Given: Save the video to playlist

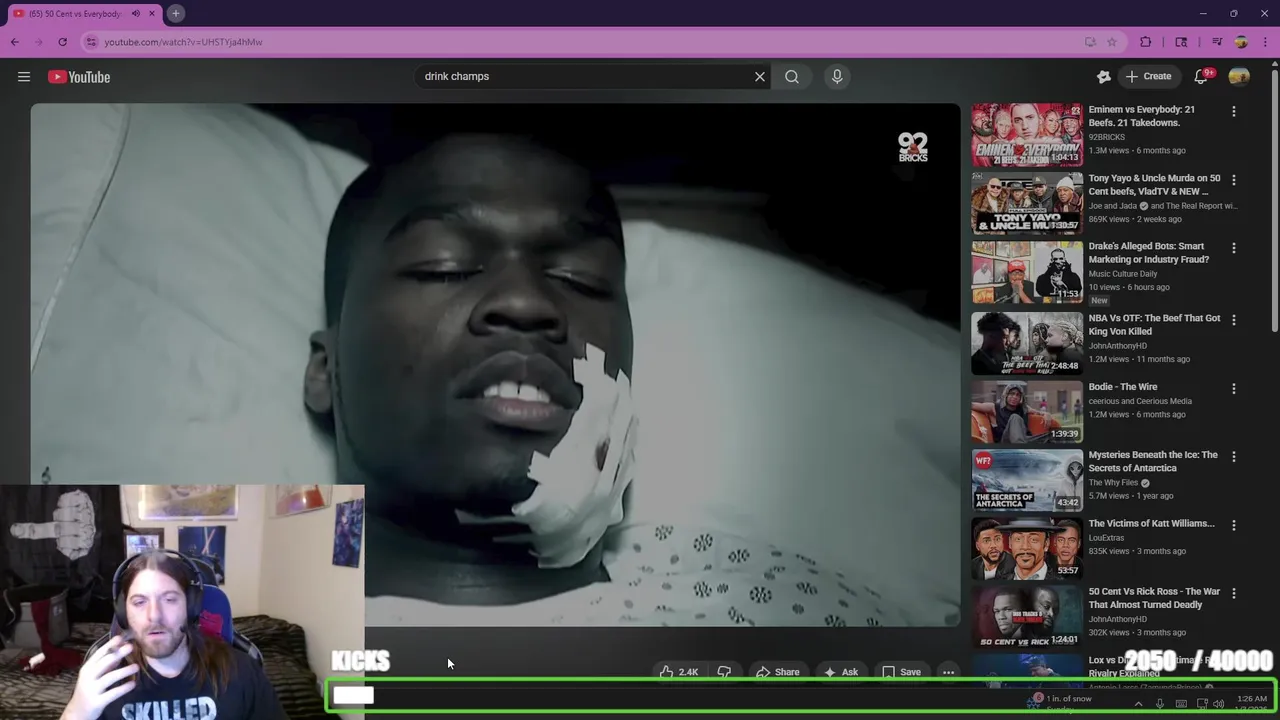Looking at the screenshot, I should (x=901, y=672).
